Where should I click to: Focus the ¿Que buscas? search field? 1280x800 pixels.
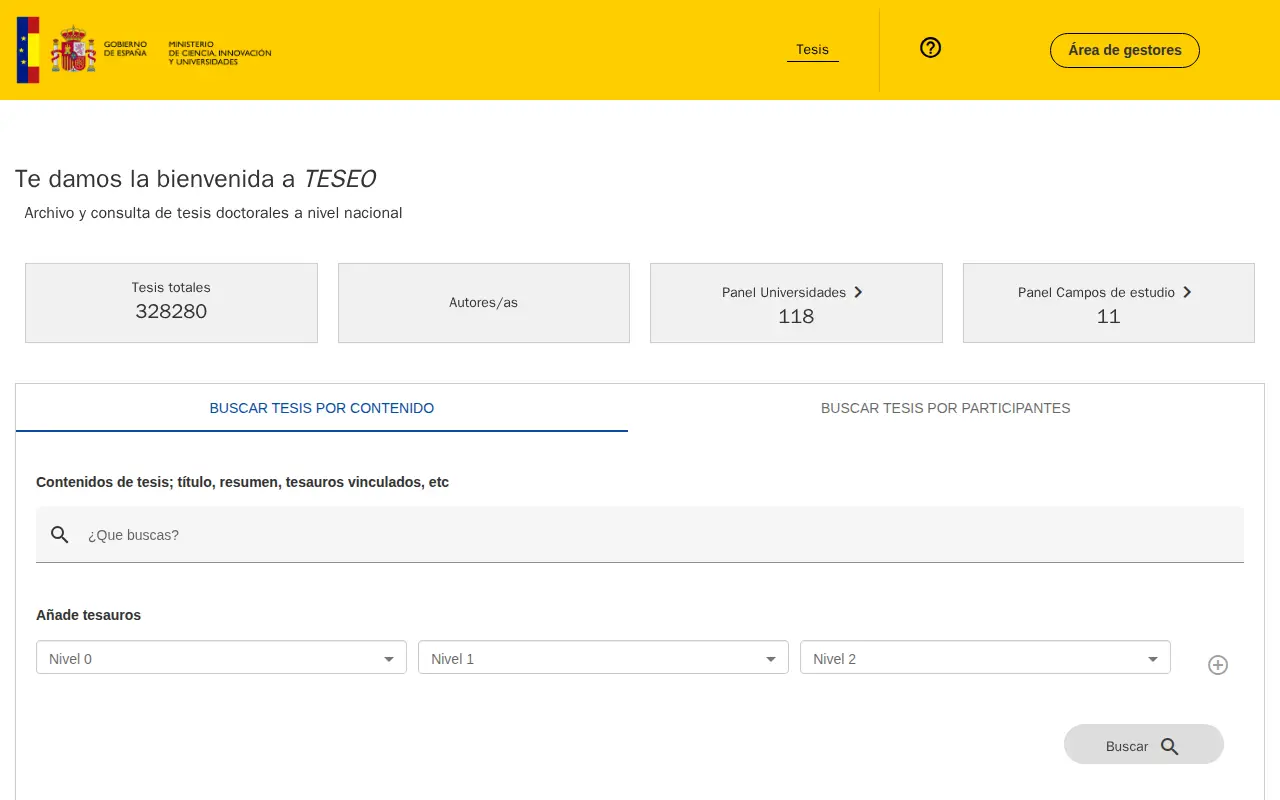(x=640, y=534)
